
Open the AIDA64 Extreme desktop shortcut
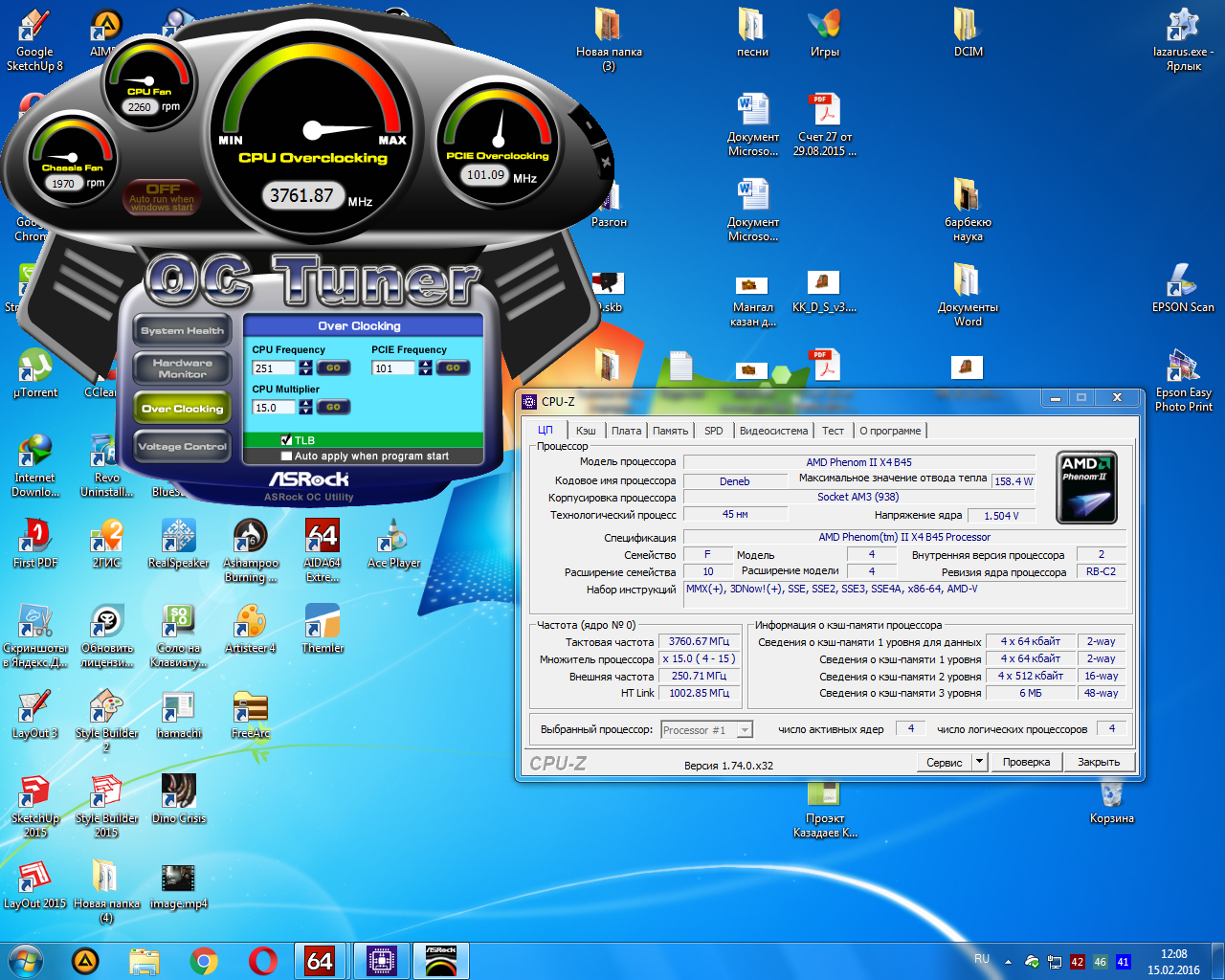click(323, 550)
